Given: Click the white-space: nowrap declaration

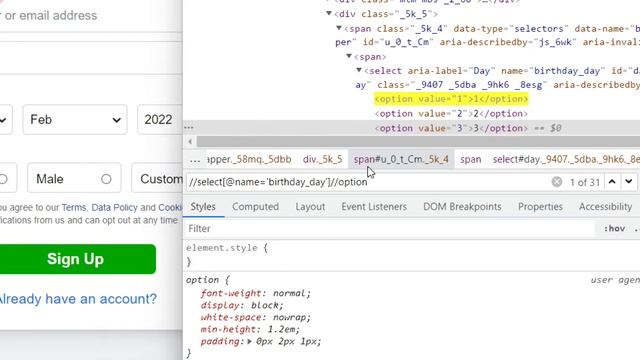Looking at the screenshot, I should pos(256,317).
